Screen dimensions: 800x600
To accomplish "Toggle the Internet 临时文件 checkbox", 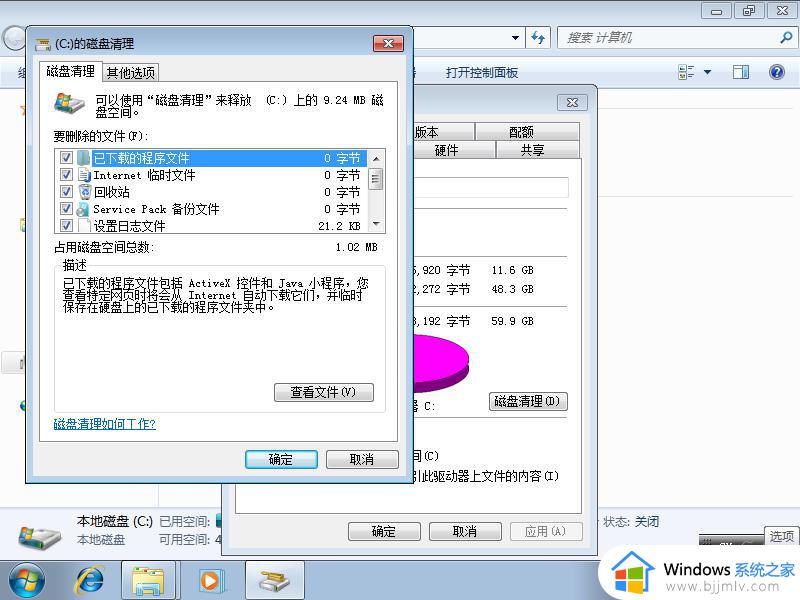I will point(66,174).
